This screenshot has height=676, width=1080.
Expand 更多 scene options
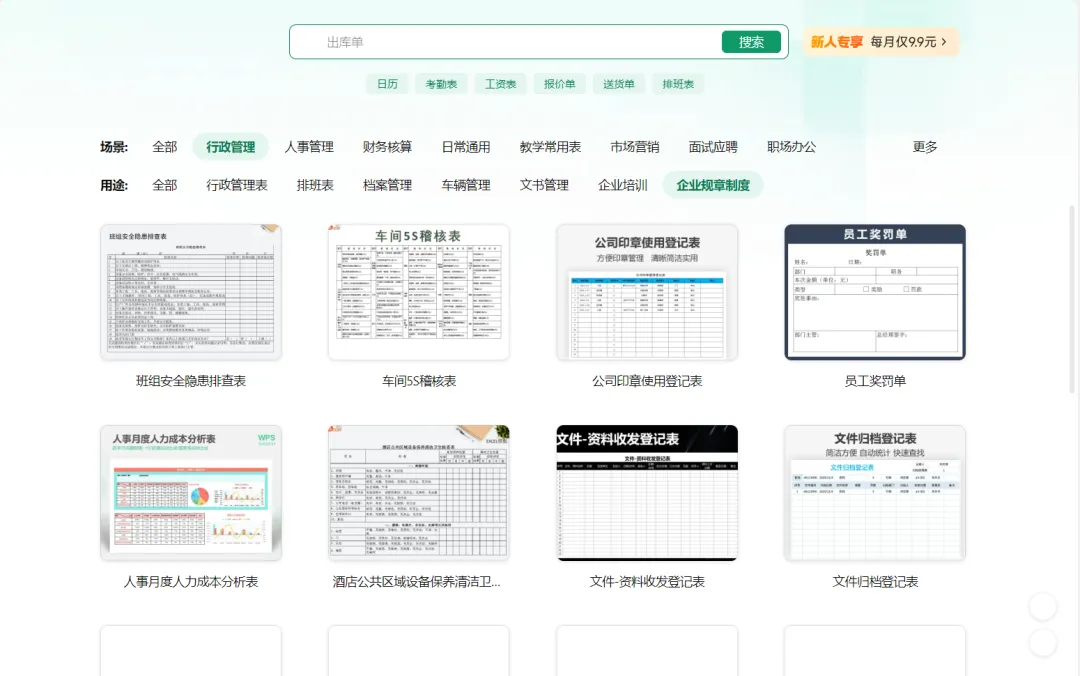pyautogui.click(x=925, y=147)
